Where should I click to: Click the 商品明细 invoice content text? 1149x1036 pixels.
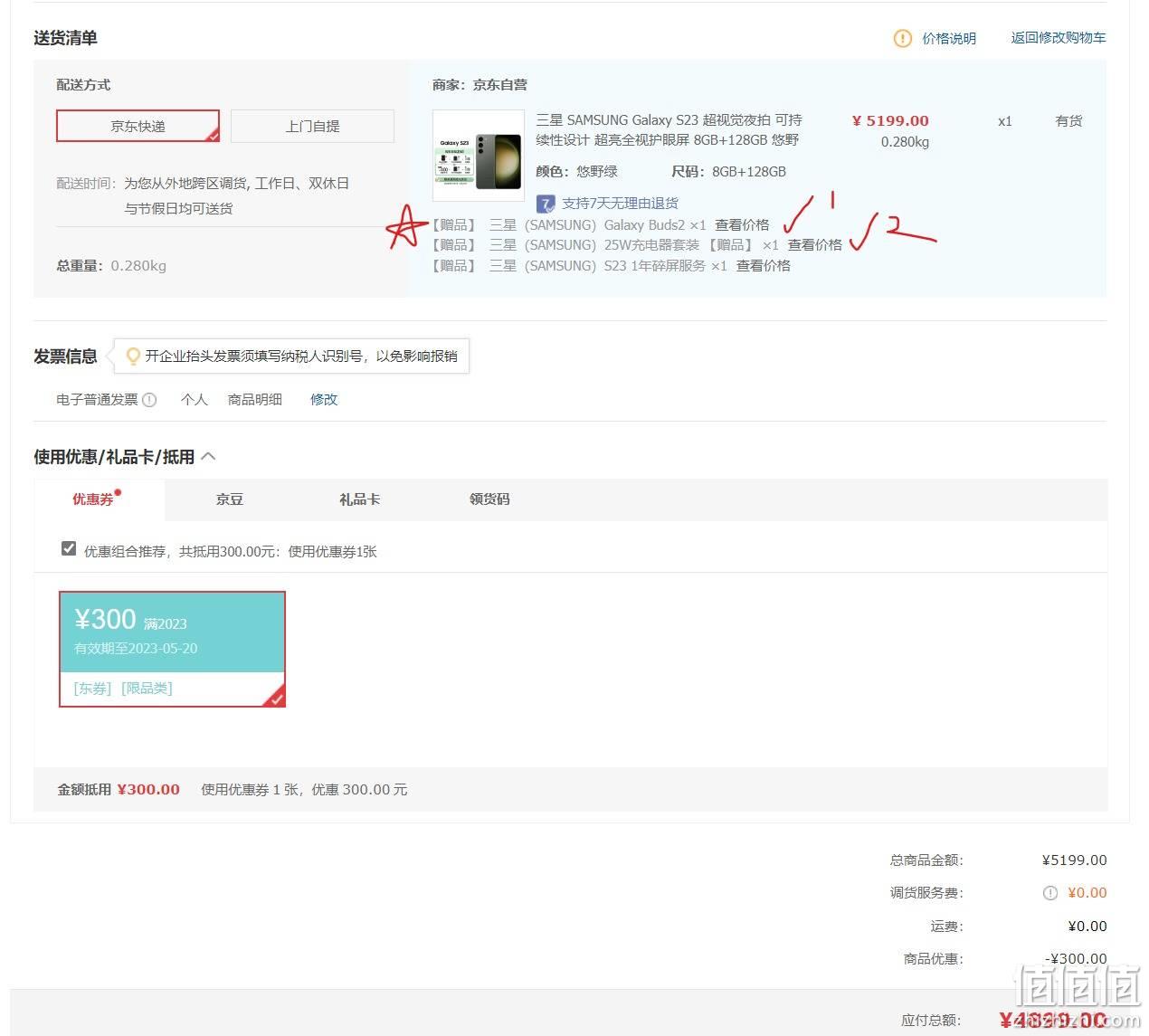255,399
